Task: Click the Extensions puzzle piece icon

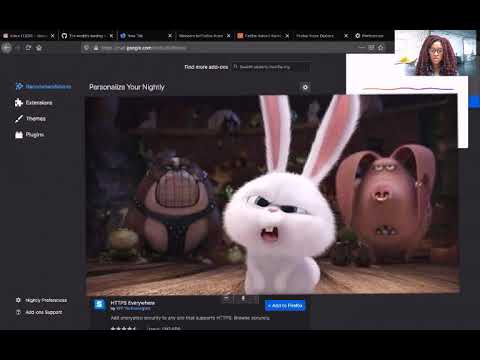Action: click(19, 103)
